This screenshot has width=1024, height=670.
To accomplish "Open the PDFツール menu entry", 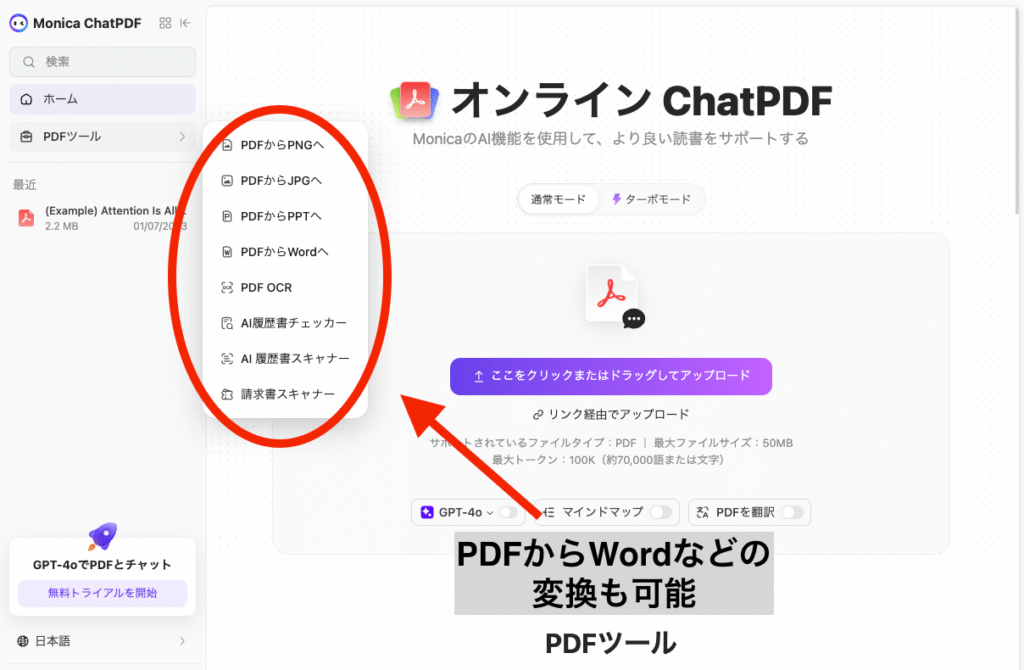I will 103,136.
